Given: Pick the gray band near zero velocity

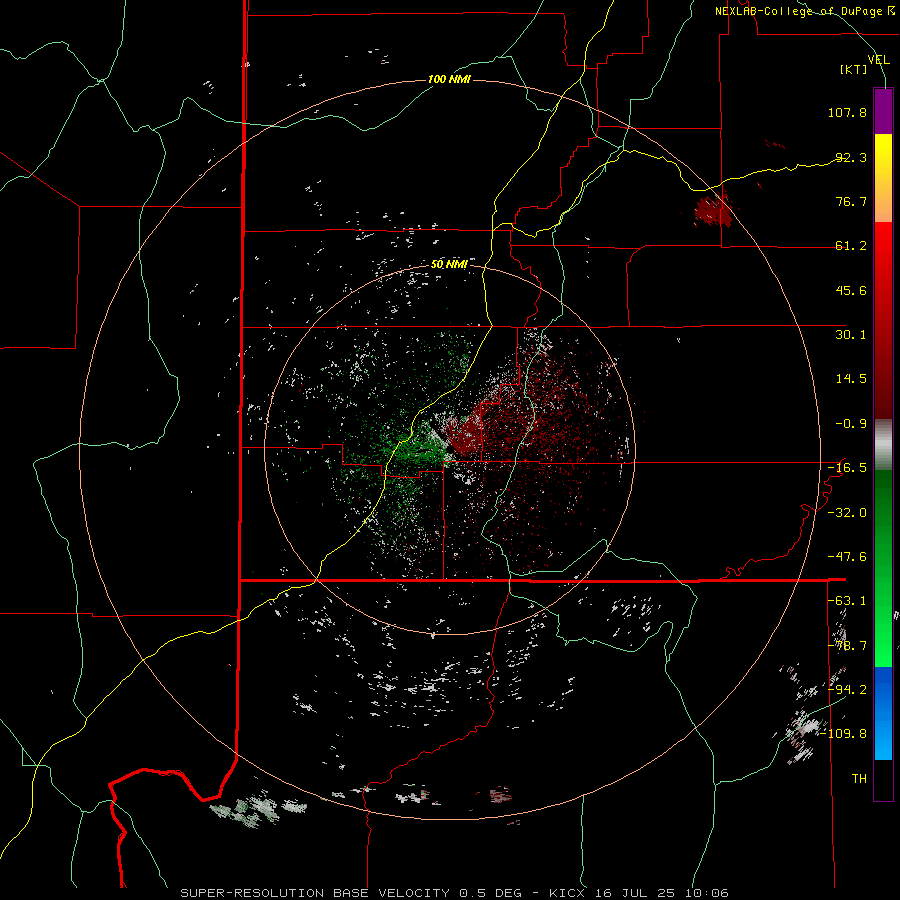Looking at the screenshot, I should (883, 445).
